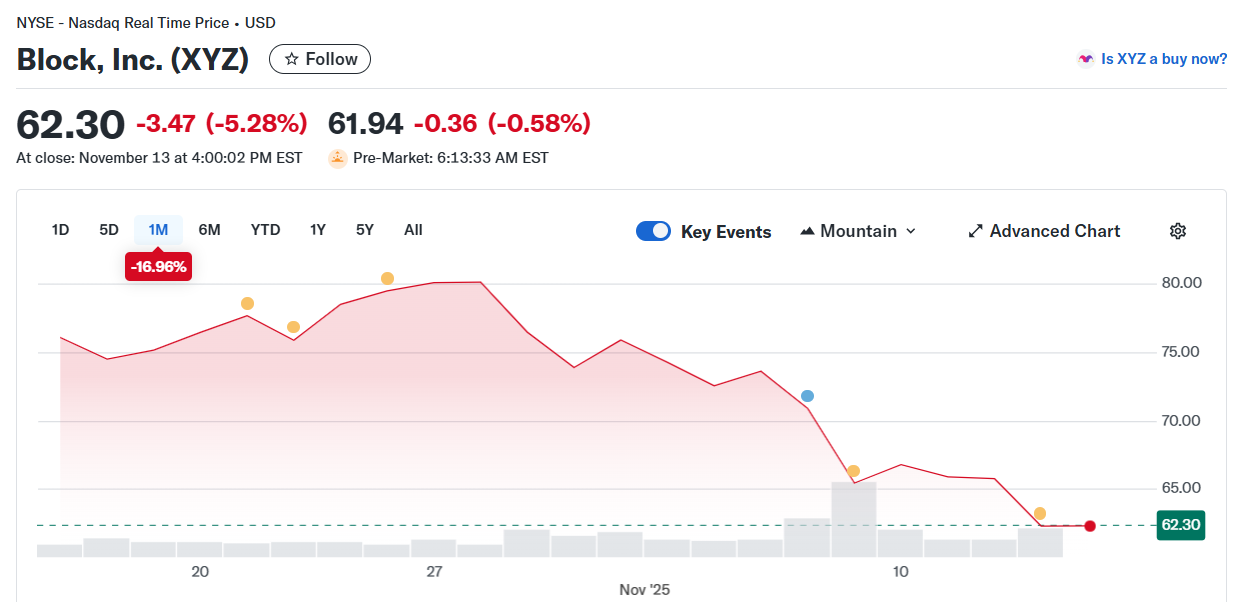Screen dimensions: 1237x602
Task: Click the pre-market sunrise icon
Action: click(338, 158)
